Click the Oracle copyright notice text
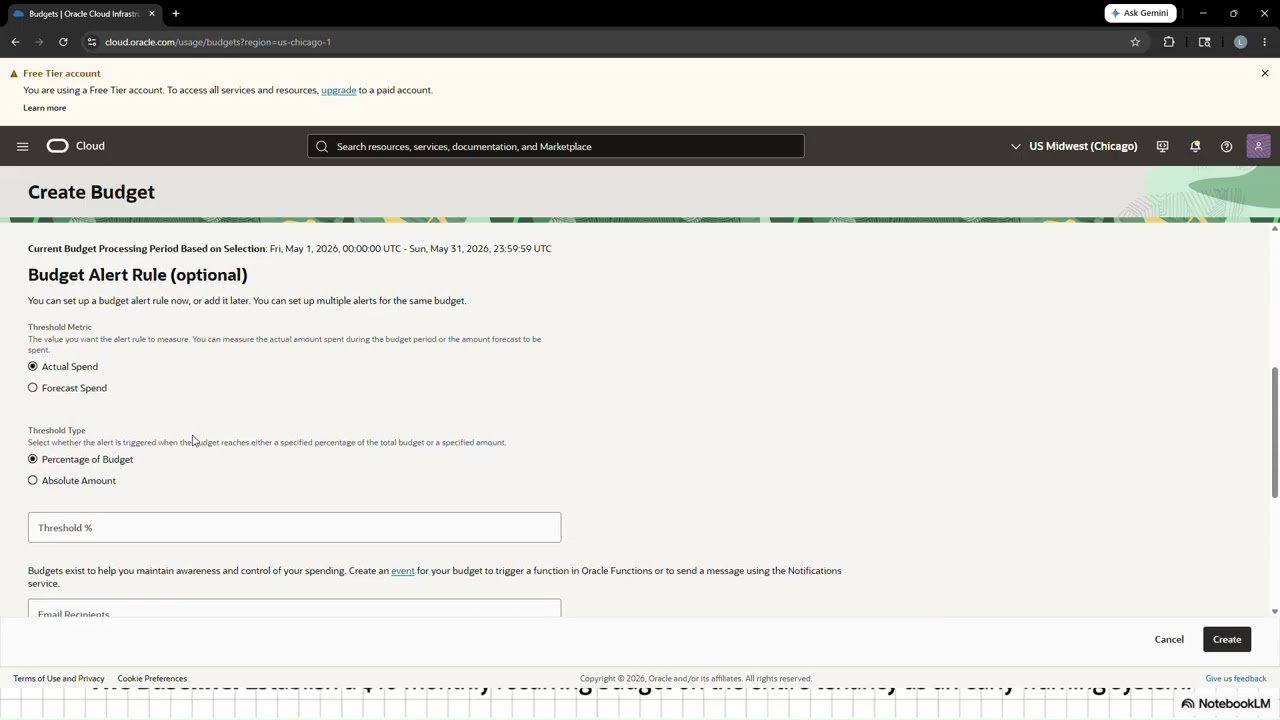 [696, 678]
